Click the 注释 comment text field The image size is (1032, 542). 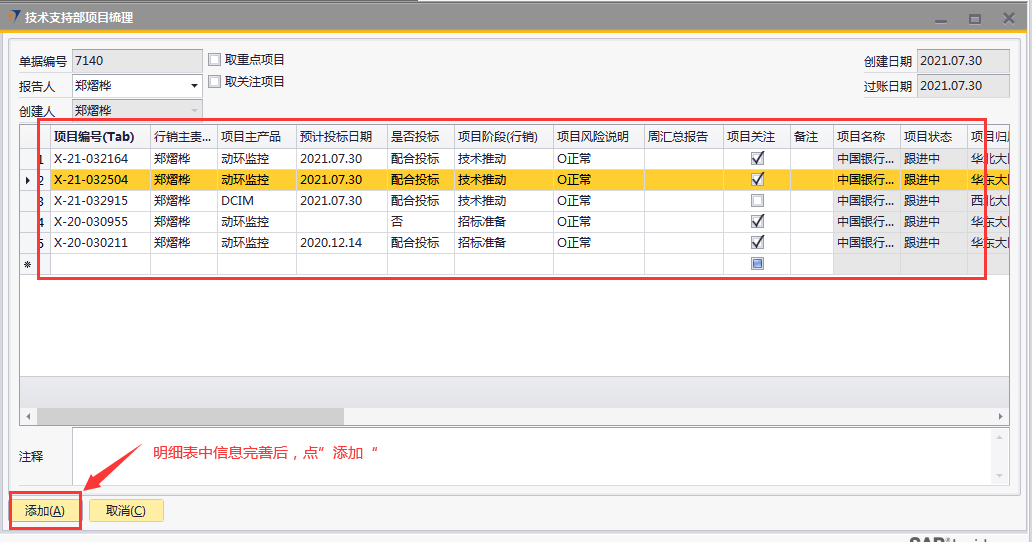tap(530, 456)
